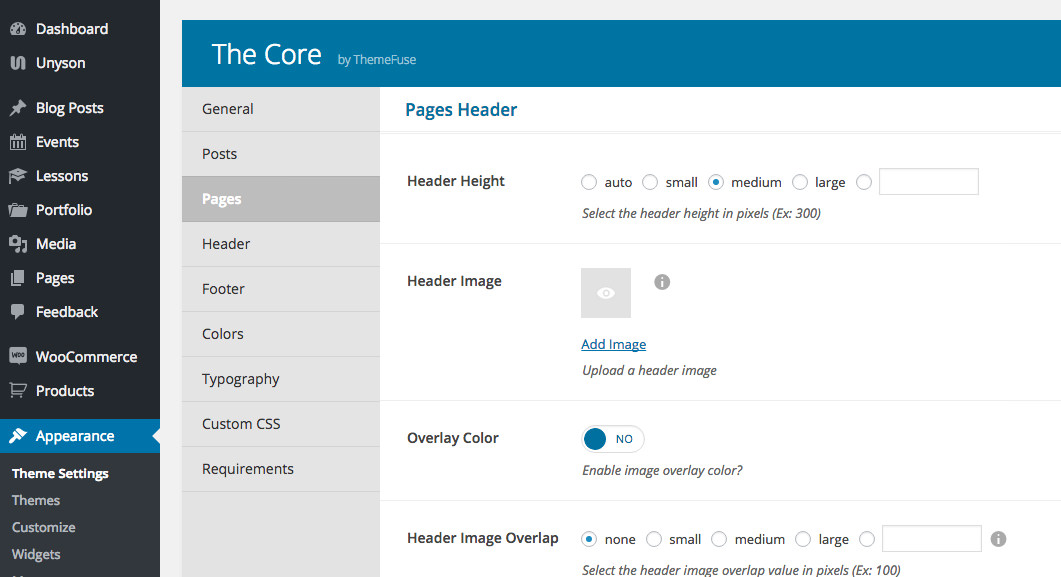Select small Header Height radio
The height and width of the screenshot is (577, 1061).
pyautogui.click(x=650, y=182)
